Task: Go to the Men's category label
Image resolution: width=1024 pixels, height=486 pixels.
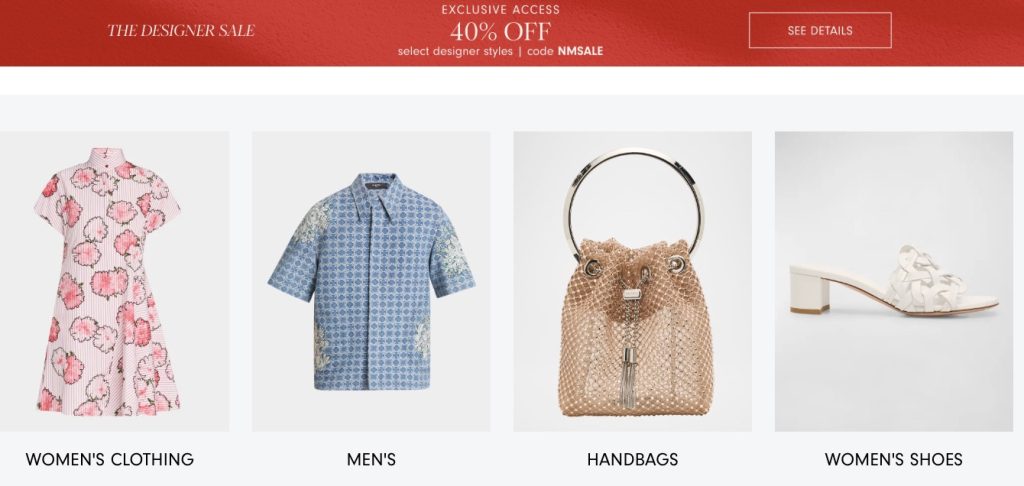Action: point(371,459)
